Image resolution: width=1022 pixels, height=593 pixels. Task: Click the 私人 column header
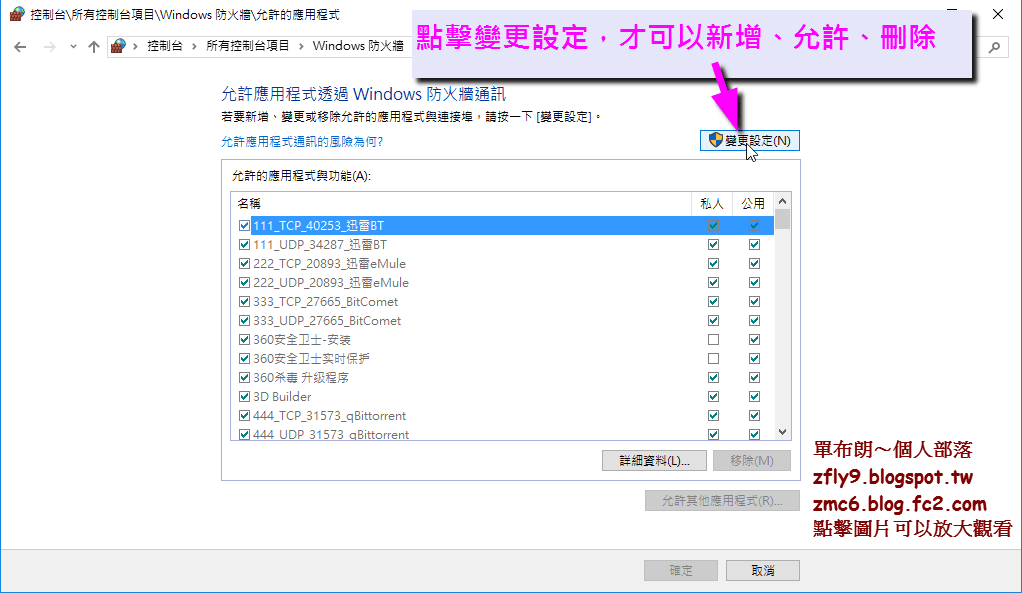(712, 204)
